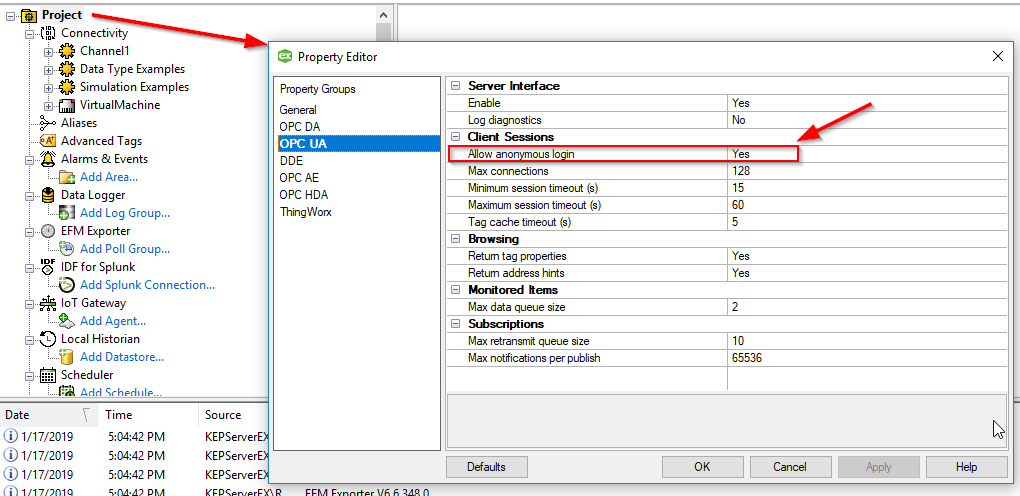Expand the VirtualMachine node
Image resolution: width=1020 pixels, height=496 pixels.
point(48,106)
